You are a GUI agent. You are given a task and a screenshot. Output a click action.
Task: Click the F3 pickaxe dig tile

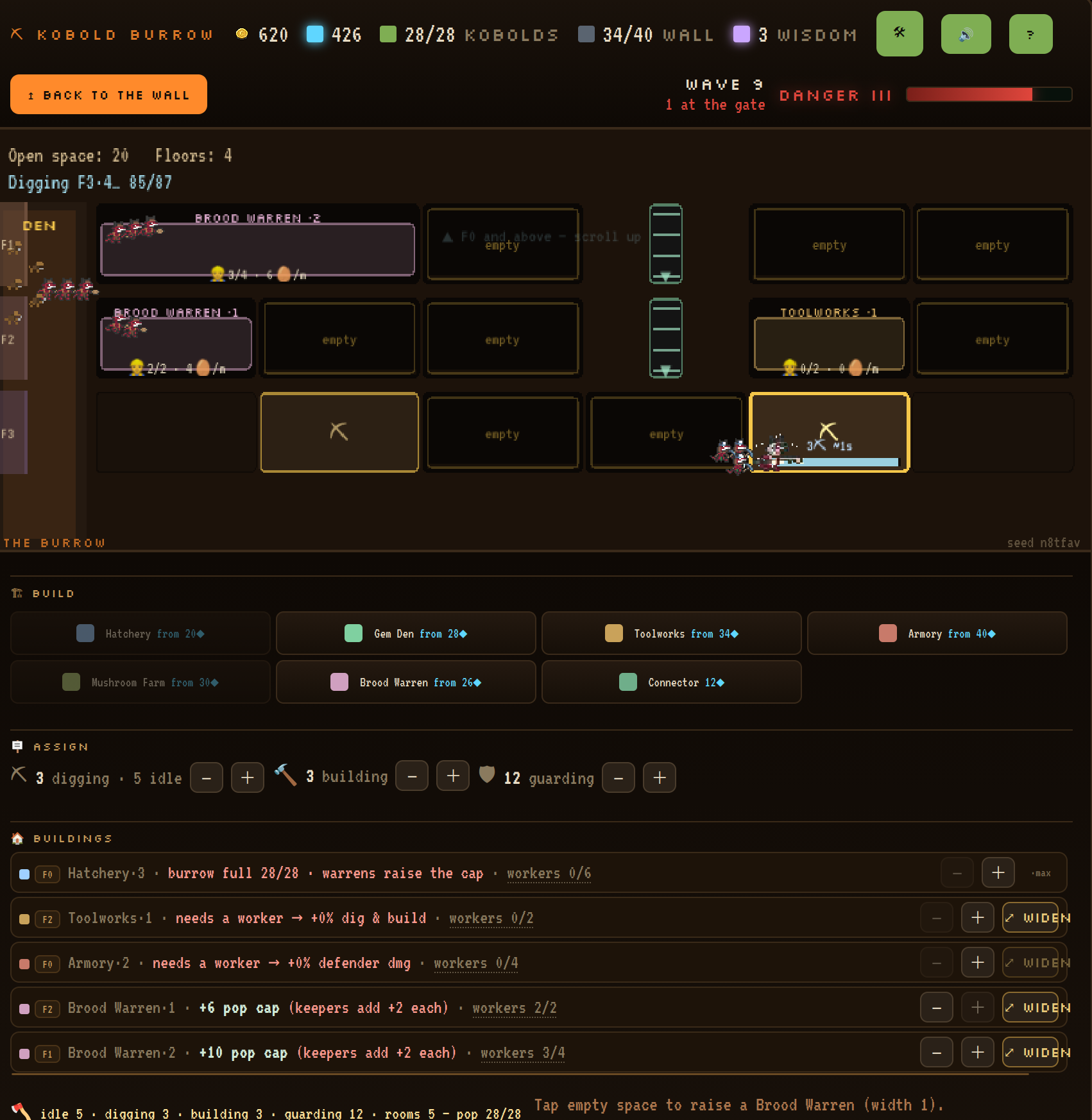click(339, 432)
